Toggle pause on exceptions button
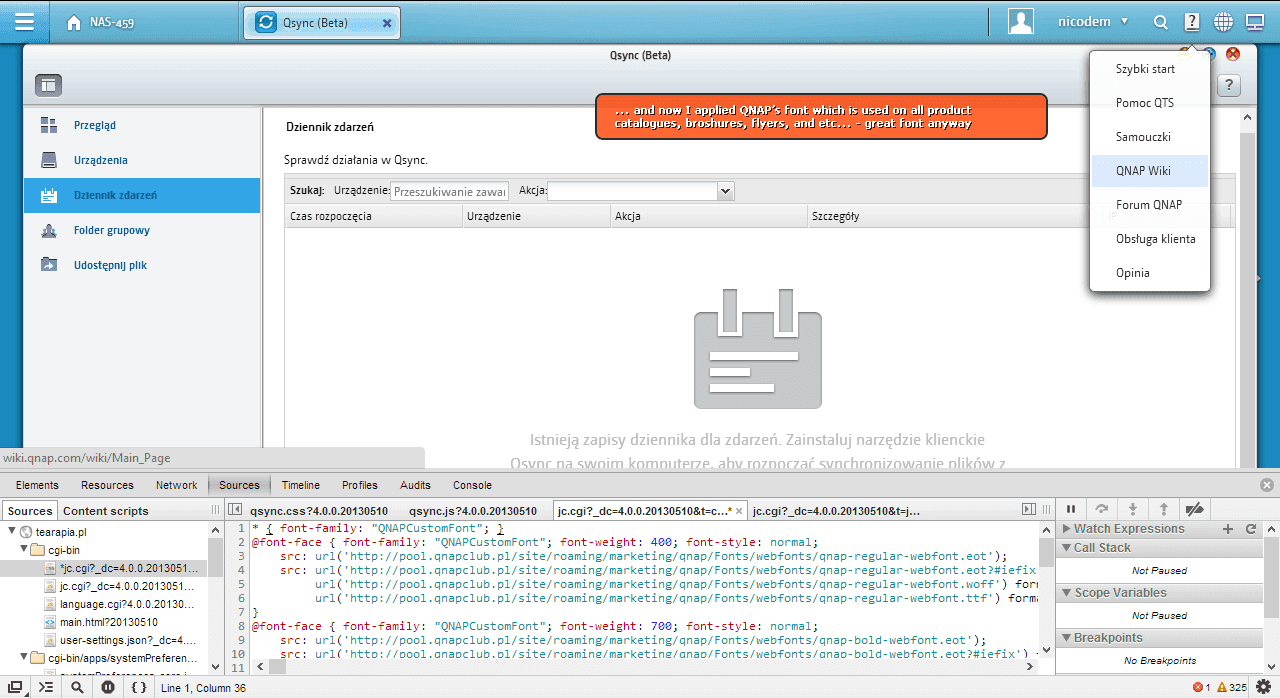 point(108,688)
